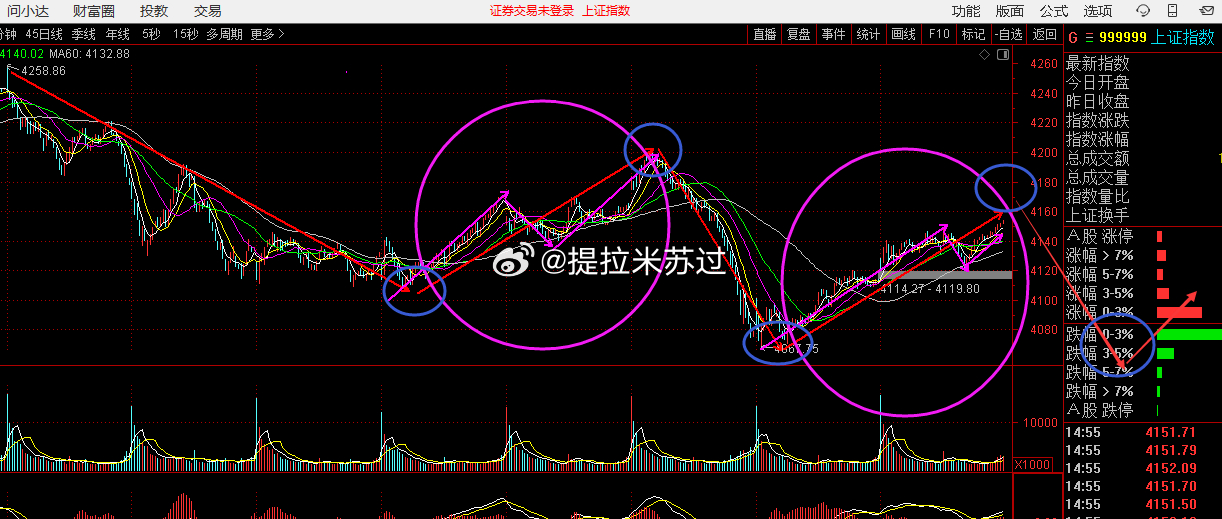This screenshot has height=519, width=1222.
Task: Click the 总成交量 row
Action: click(x=1098, y=177)
